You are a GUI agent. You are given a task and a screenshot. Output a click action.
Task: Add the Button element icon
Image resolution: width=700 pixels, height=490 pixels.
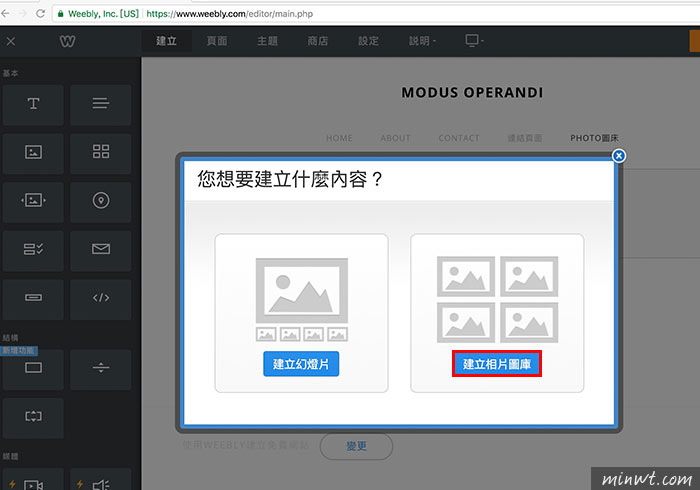tap(33, 299)
